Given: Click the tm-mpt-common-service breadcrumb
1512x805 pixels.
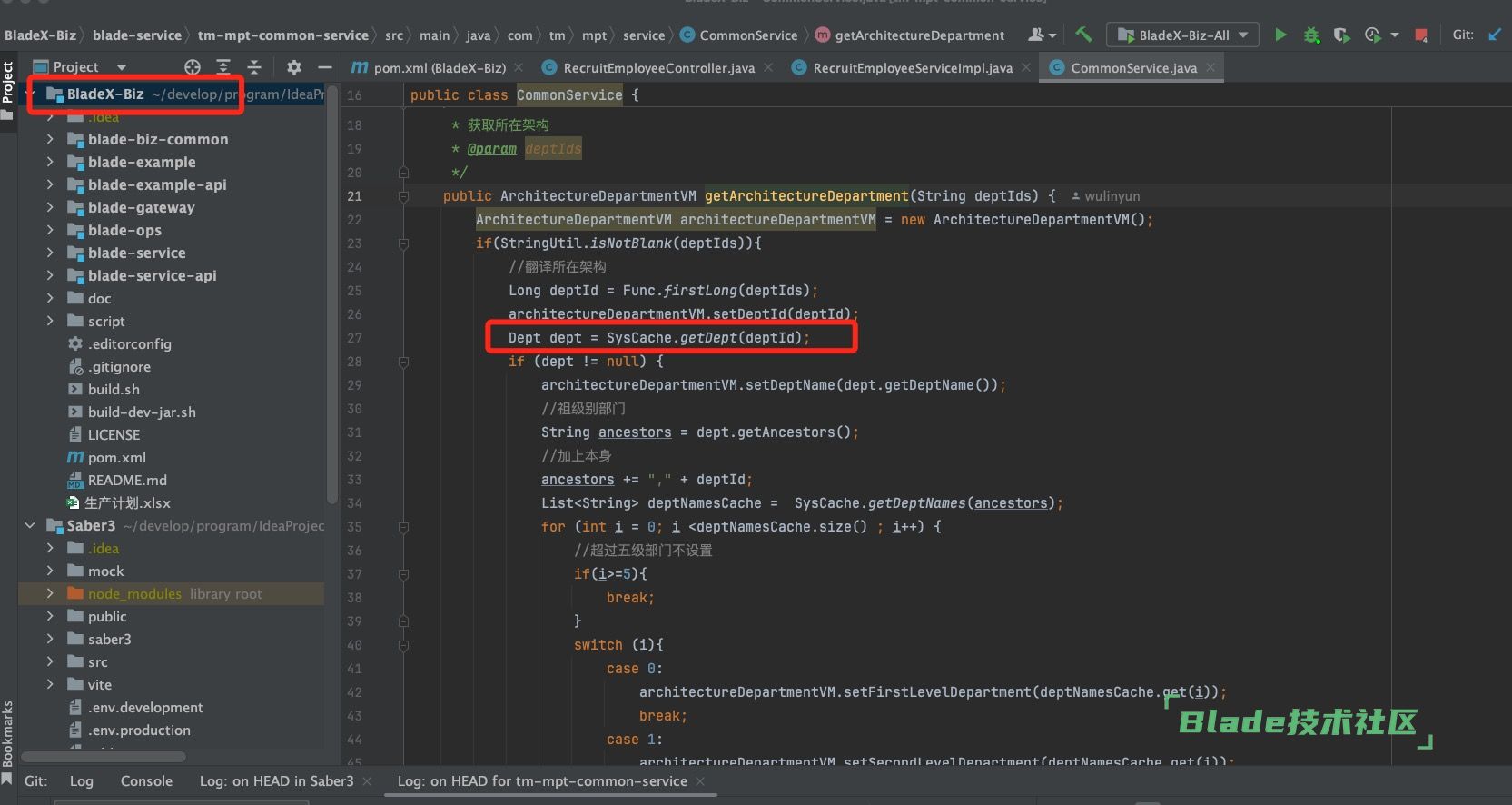Looking at the screenshot, I should click(x=283, y=35).
